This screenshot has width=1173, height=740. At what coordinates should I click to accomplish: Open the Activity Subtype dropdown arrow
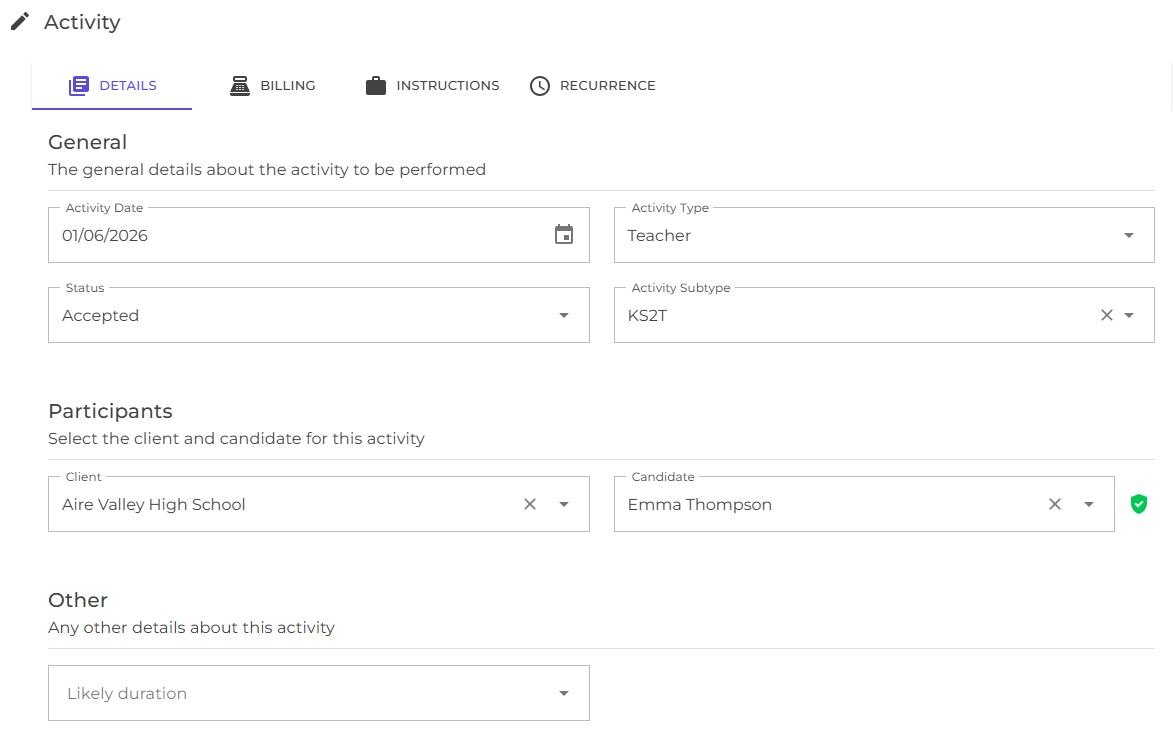(x=1129, y=316)
